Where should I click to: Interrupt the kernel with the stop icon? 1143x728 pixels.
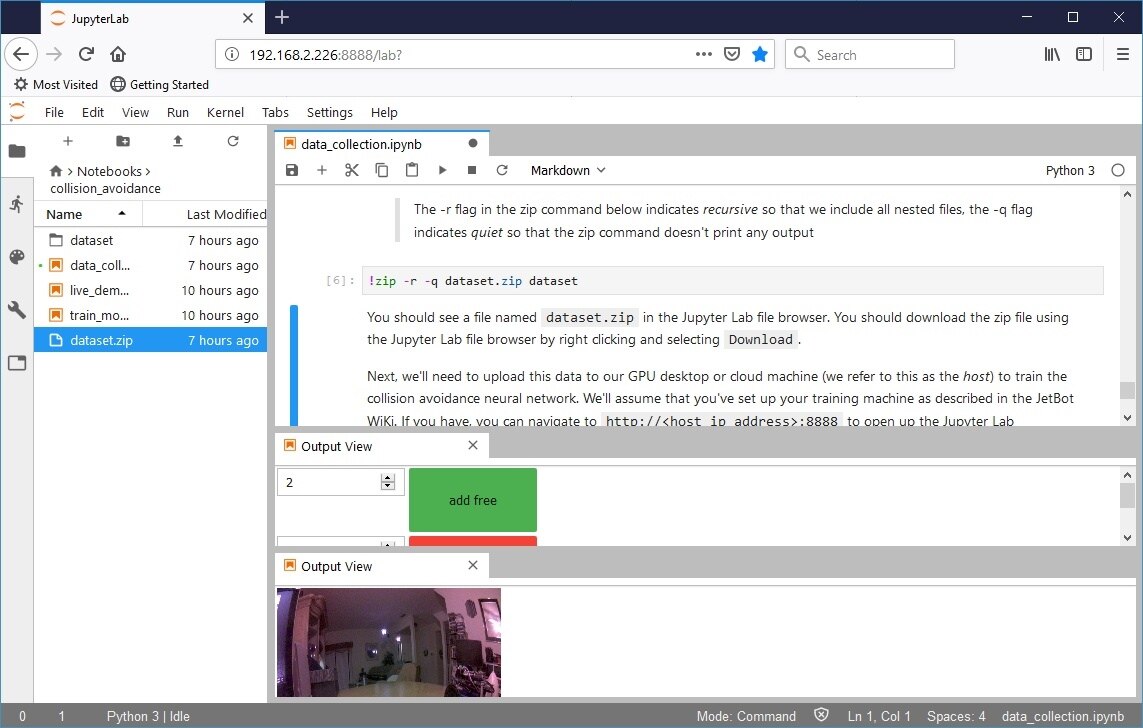[472, 171]
